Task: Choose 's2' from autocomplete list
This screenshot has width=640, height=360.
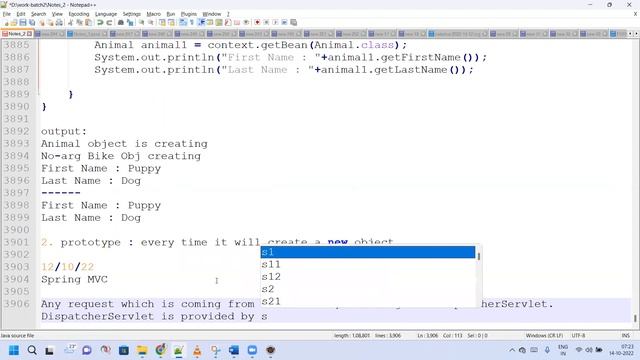Action: (367, 289)
